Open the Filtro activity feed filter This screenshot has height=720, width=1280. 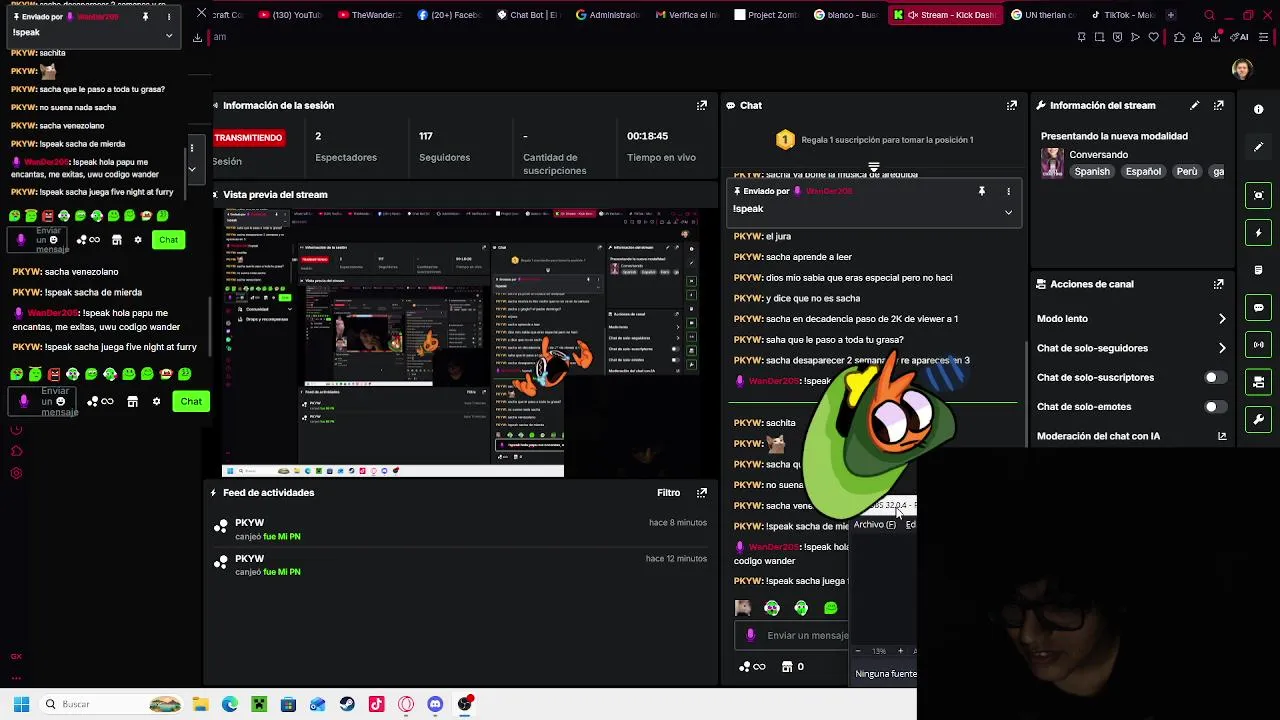pyautogui.click(x=668, y=492)
